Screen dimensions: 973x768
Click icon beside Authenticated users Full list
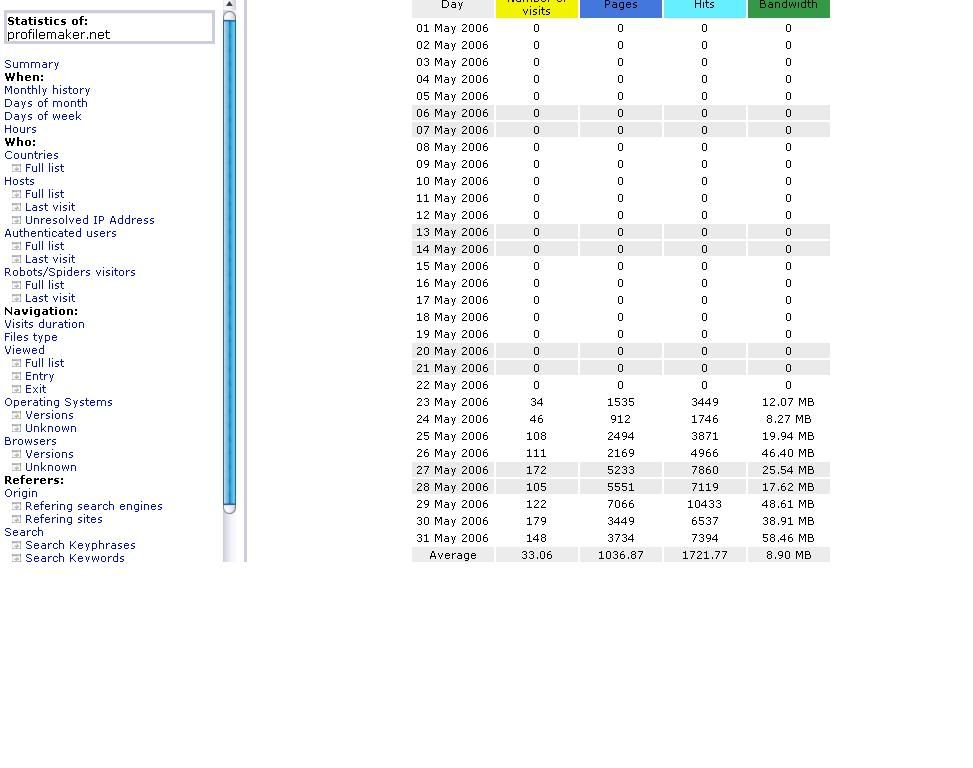17,246
